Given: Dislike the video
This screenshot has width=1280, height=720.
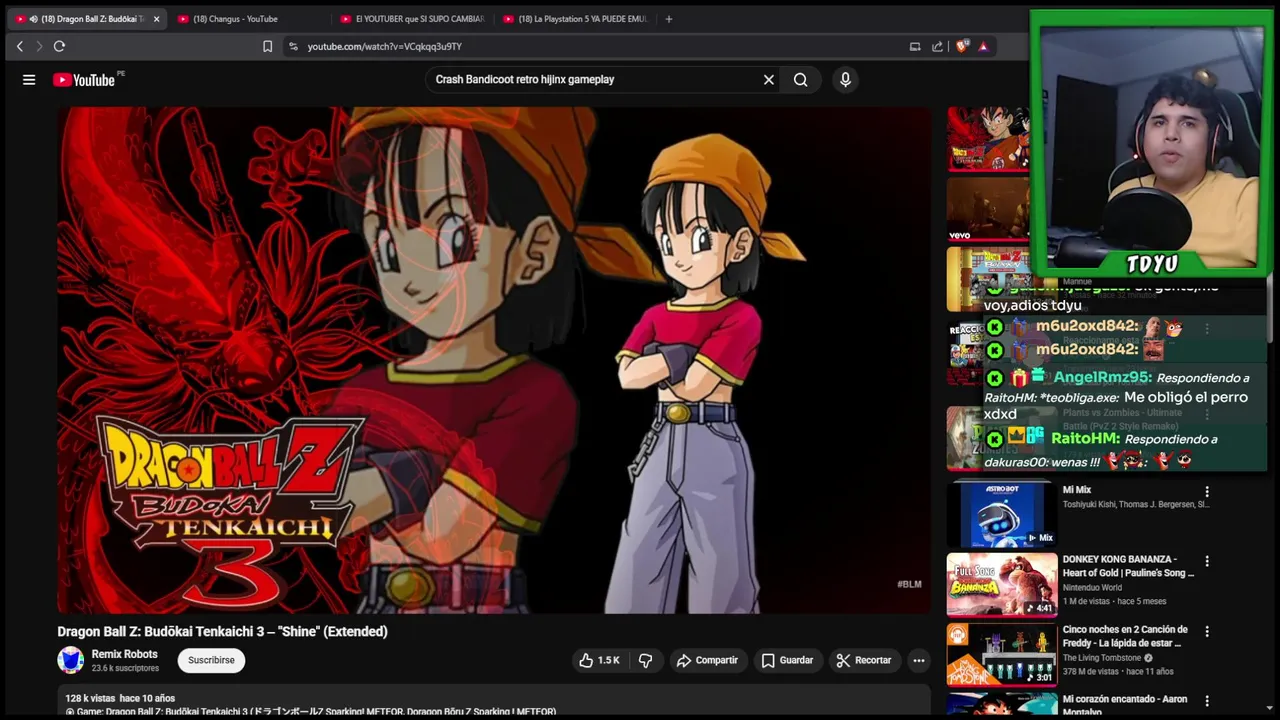Looking at the screenshot, I should coord(646,660).
